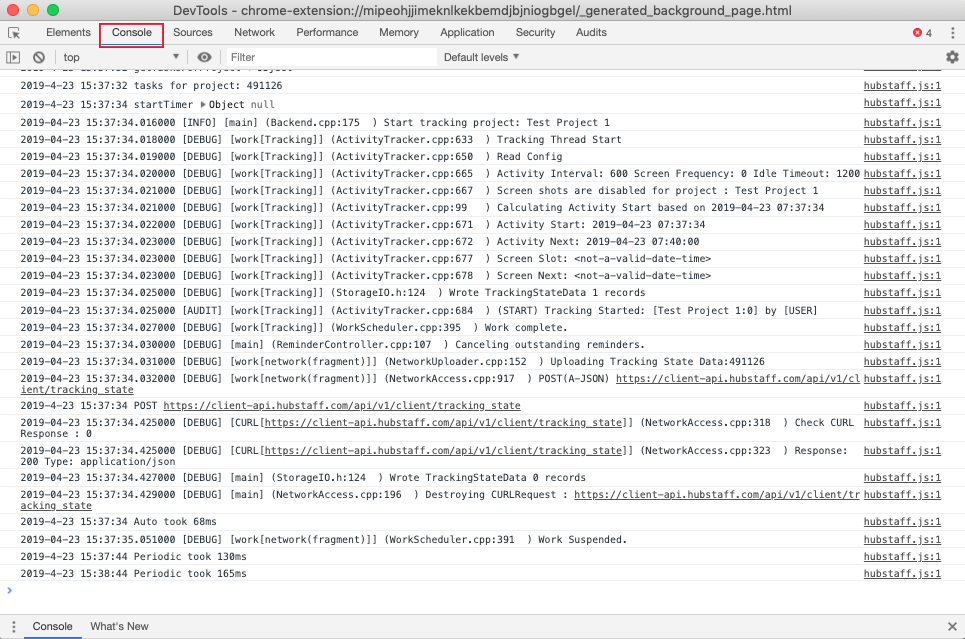The image size is (965, 639).
Task: Open the URL in the Check CURL Response row
Action: tap(443, 423)
